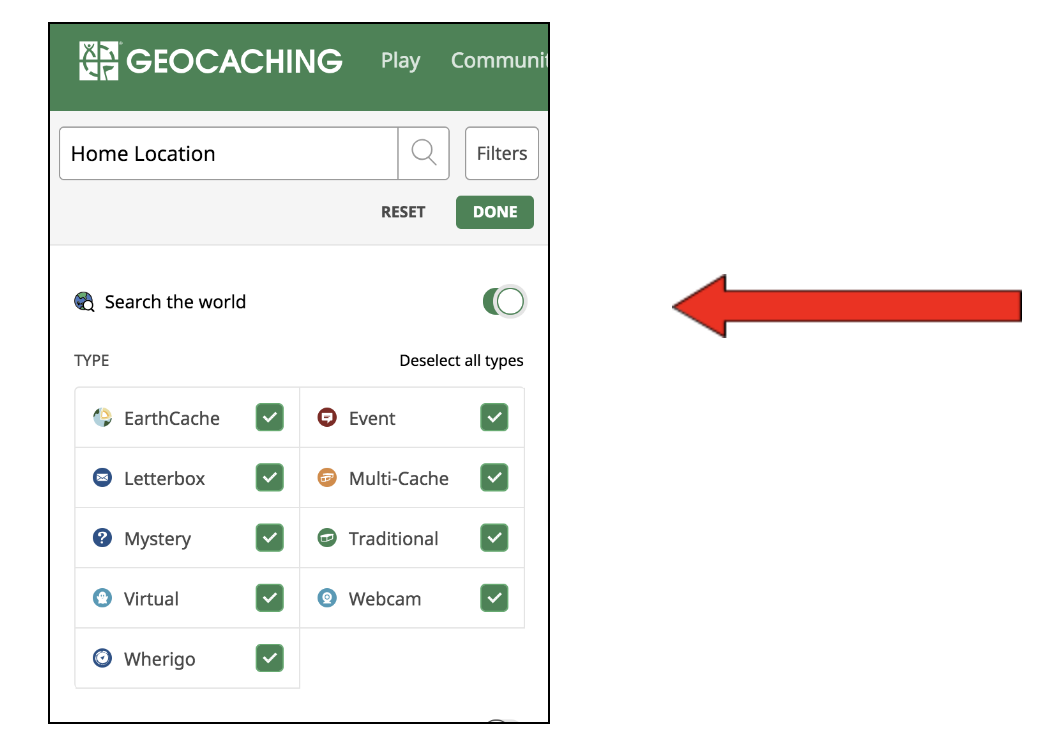Click the Geocaching logo

click(211, 60)
